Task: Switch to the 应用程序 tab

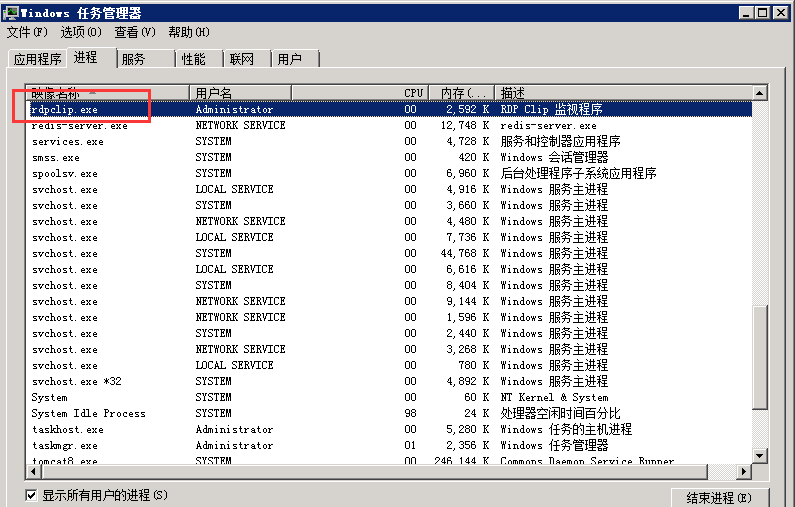Action: [38, 59]
